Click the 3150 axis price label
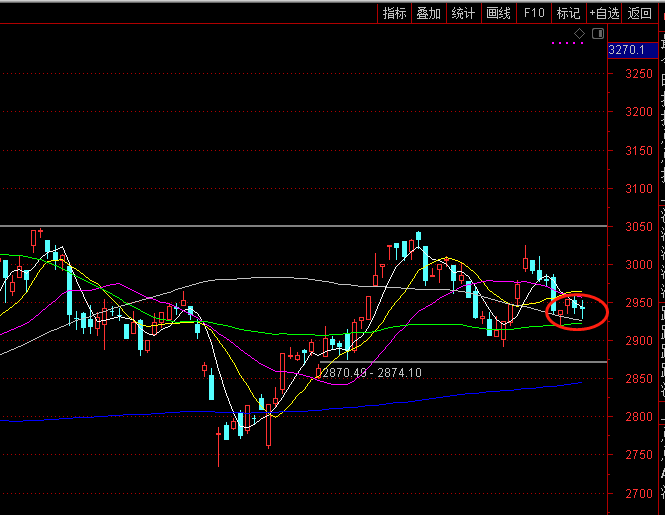 point(639,151)
